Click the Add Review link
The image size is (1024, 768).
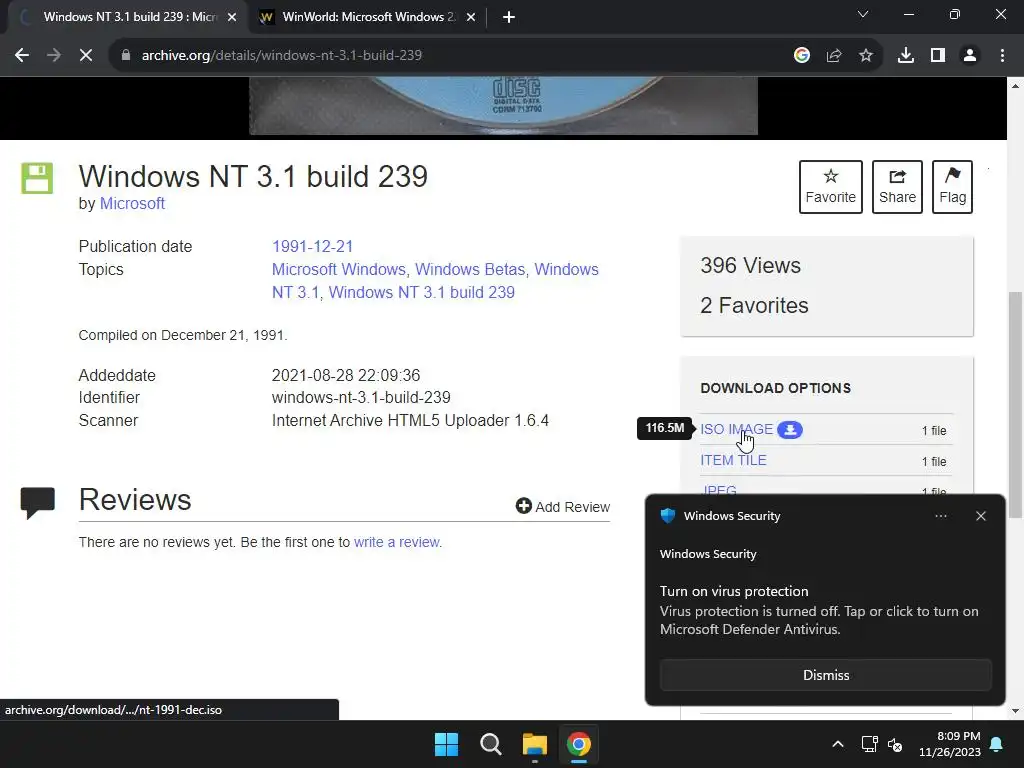pyautogui.click(x=563, y=507)
